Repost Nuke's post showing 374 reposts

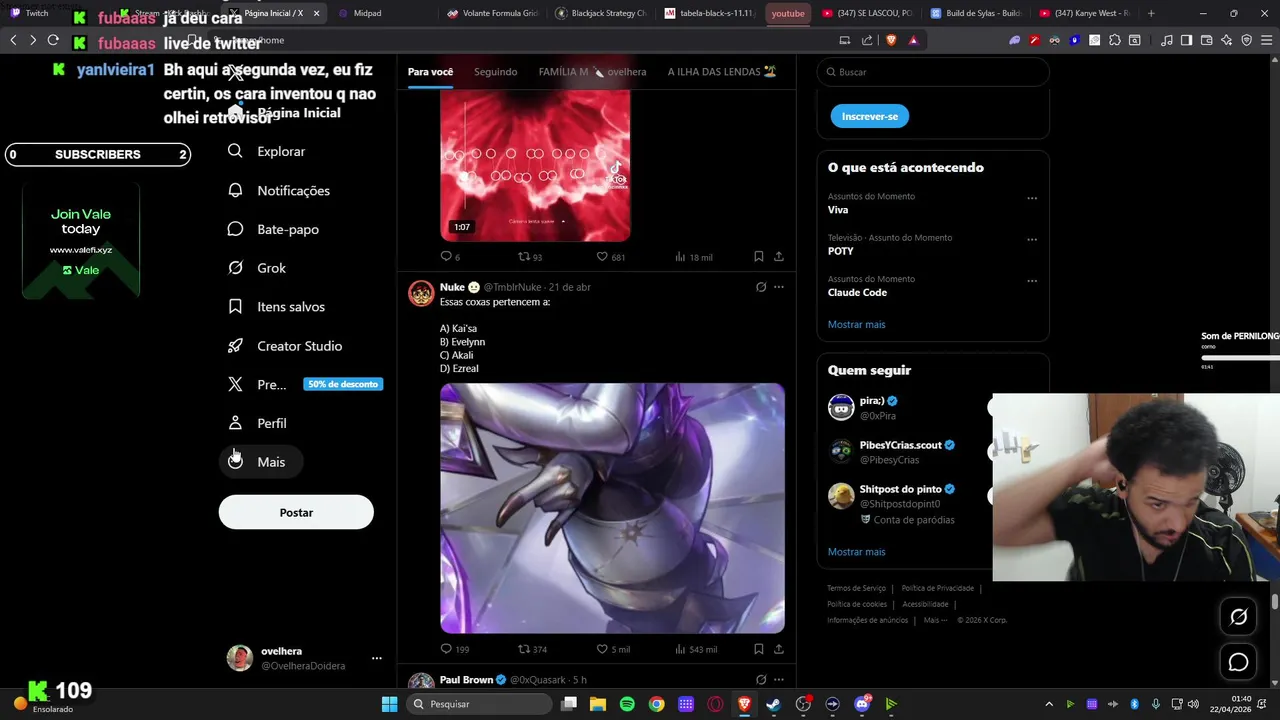click(532, 649)
